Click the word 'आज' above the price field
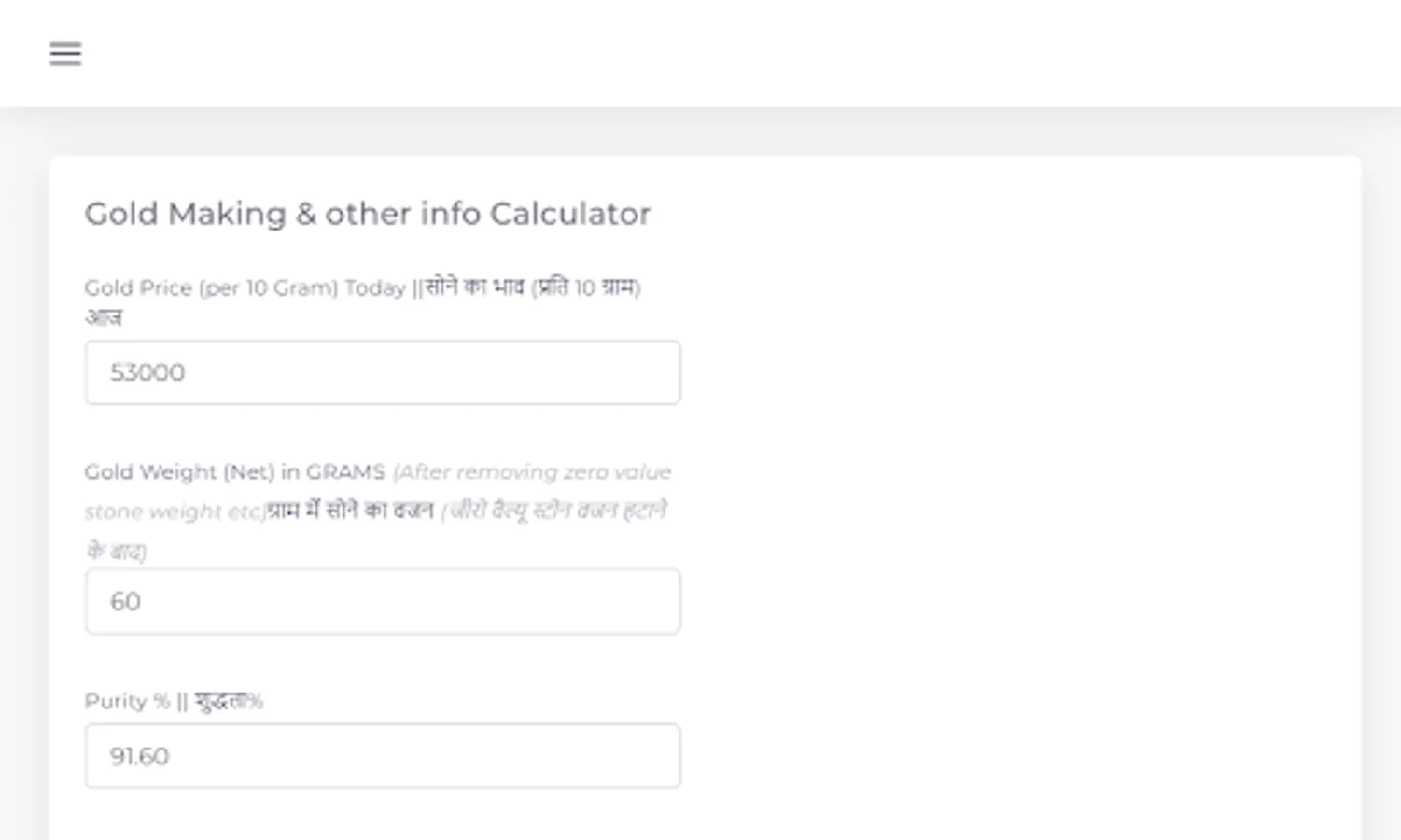The width and height of the screenshot is (1401, 840). tap(103, 317)
